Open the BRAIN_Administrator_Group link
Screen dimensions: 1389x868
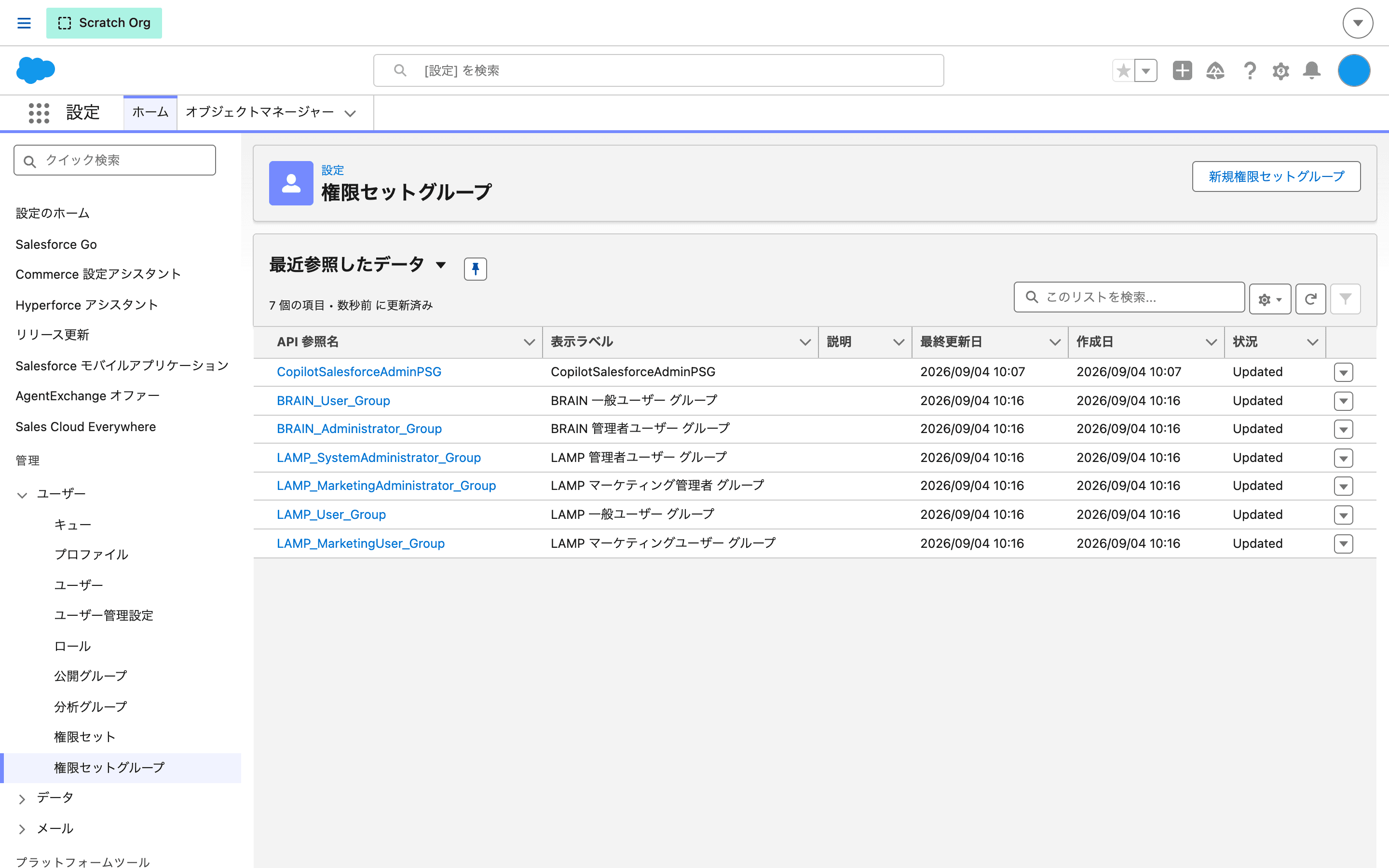tap(359, 429)
